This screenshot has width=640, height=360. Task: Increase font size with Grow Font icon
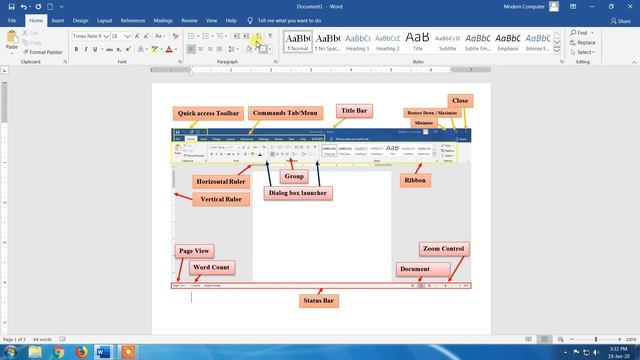[x=137, y=36]
